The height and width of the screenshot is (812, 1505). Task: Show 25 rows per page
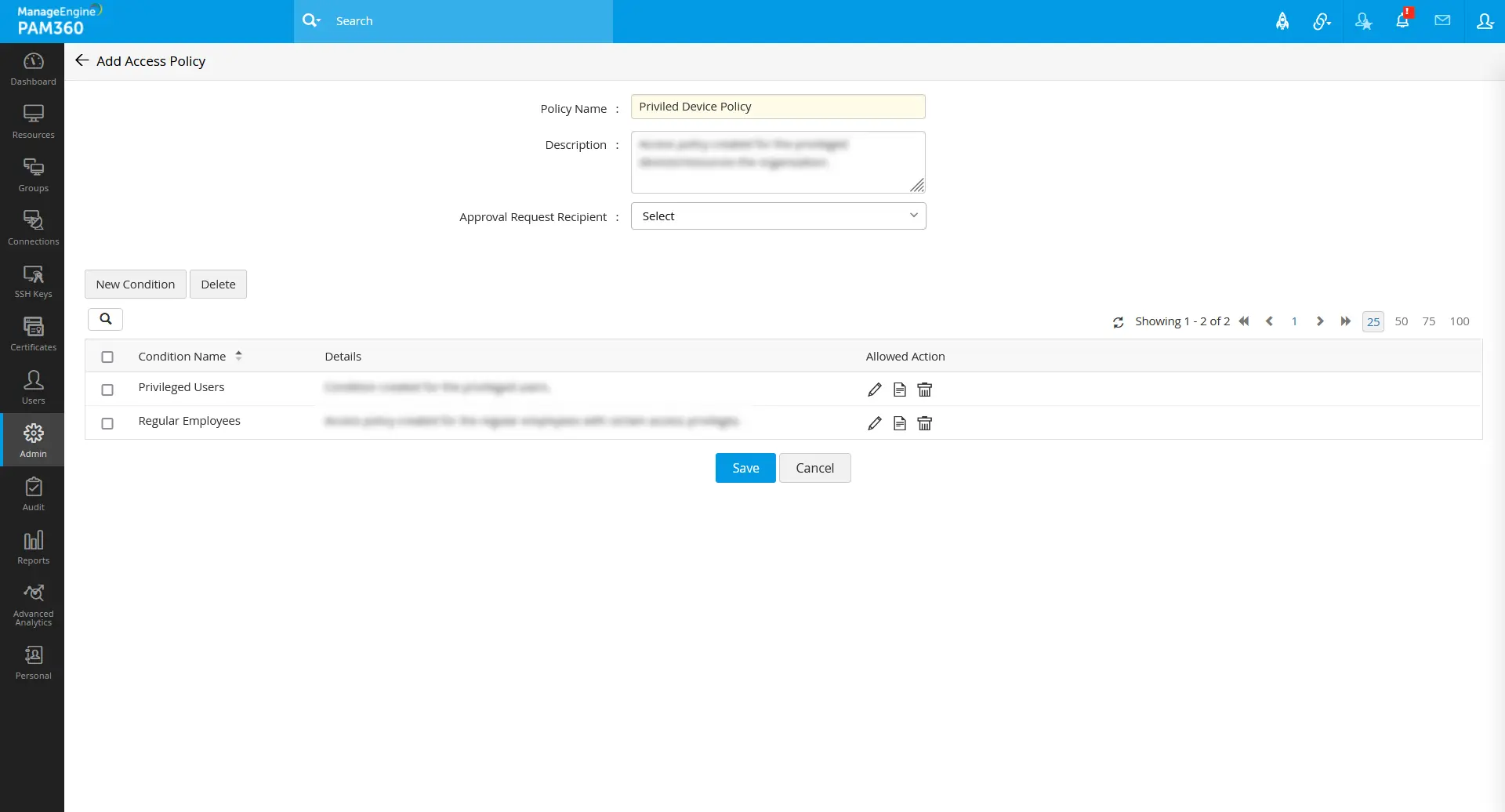(x=1373, y=321)
